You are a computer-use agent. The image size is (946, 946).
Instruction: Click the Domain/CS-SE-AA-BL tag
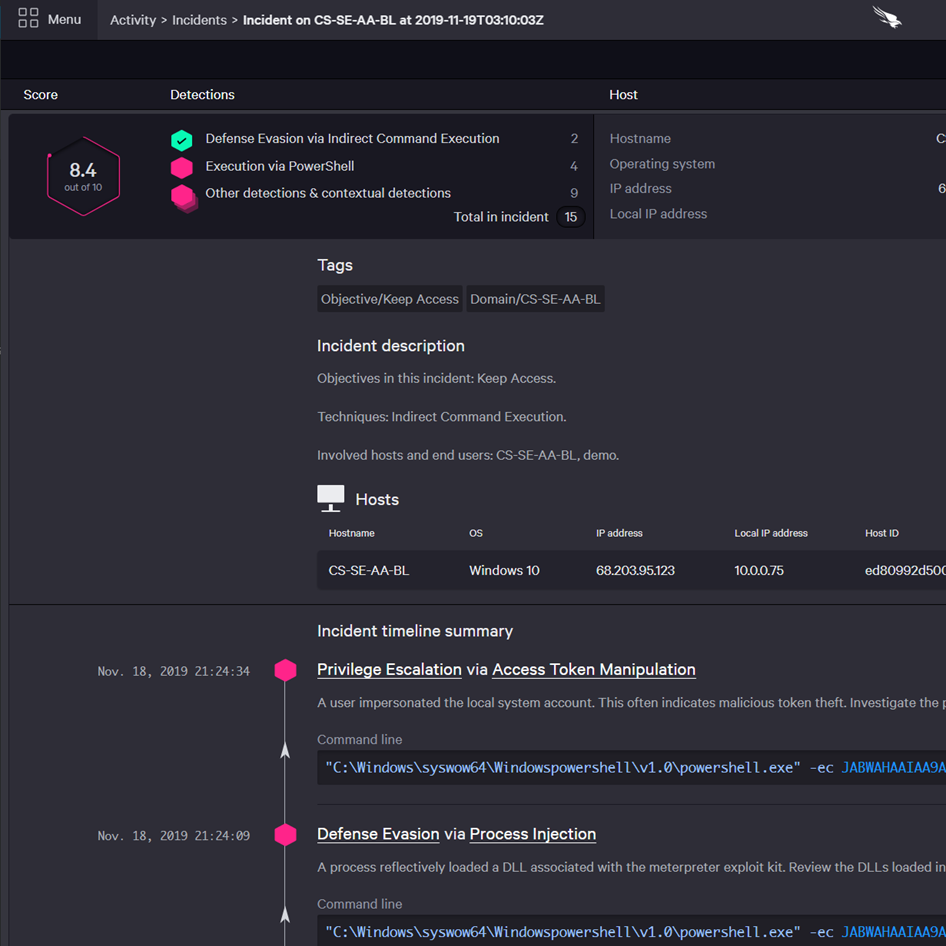535,298
